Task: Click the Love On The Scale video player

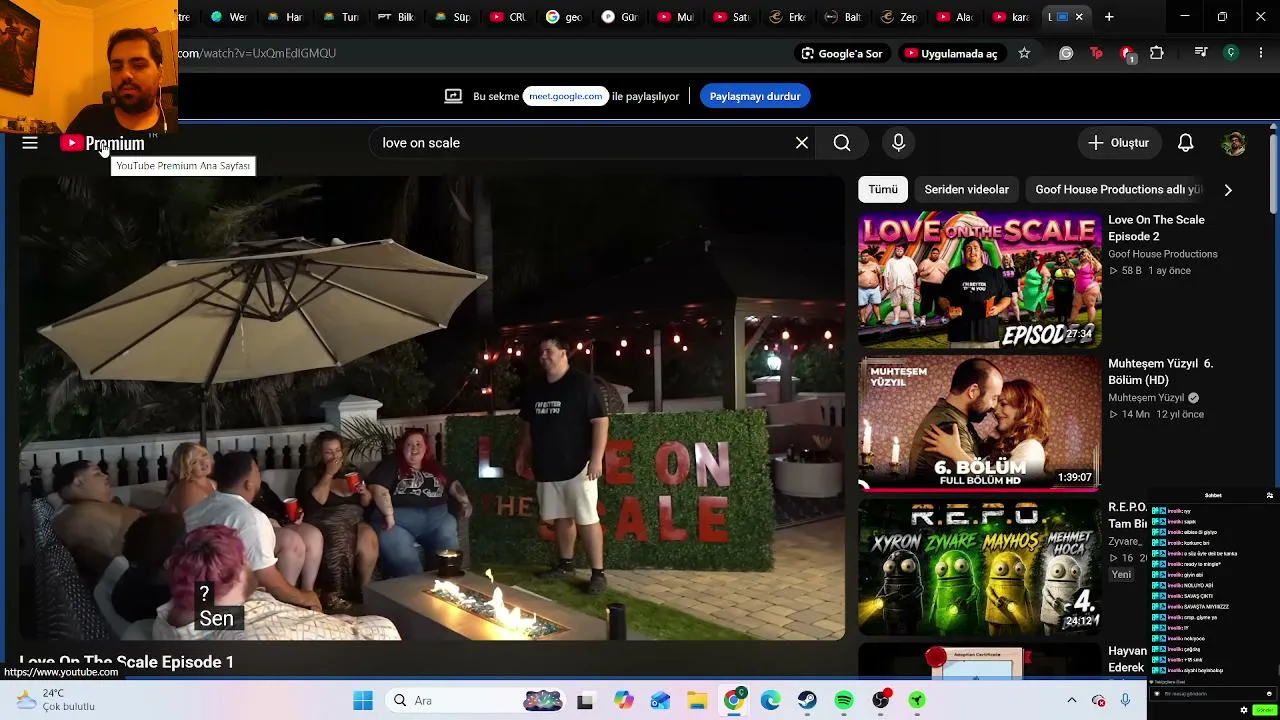Action: pyautogui.click(x=432, y=408)
